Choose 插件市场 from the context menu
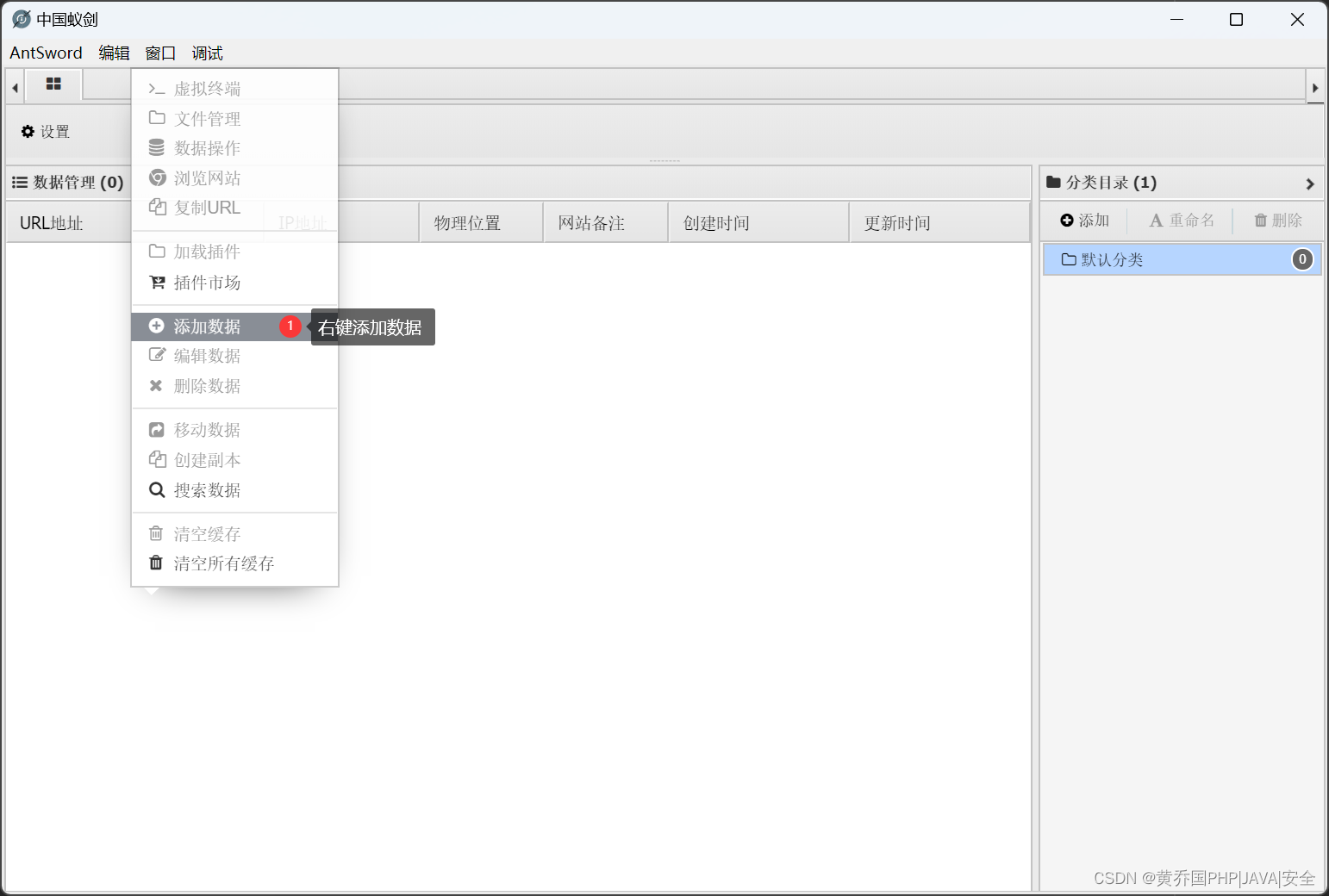The width and height of the screenshot is (1329, 896). pos(234,283)
